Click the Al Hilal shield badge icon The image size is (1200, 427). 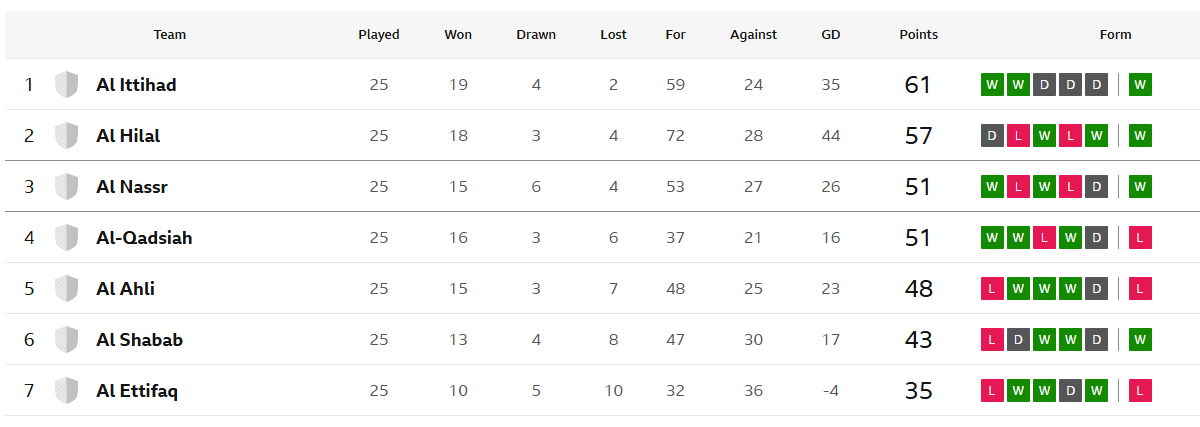point(67,136)
